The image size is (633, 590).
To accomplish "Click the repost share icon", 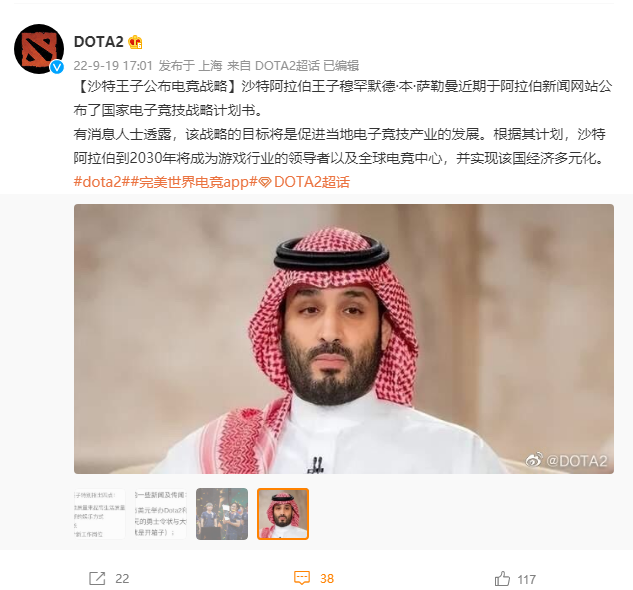I will (x=97, y=578).
